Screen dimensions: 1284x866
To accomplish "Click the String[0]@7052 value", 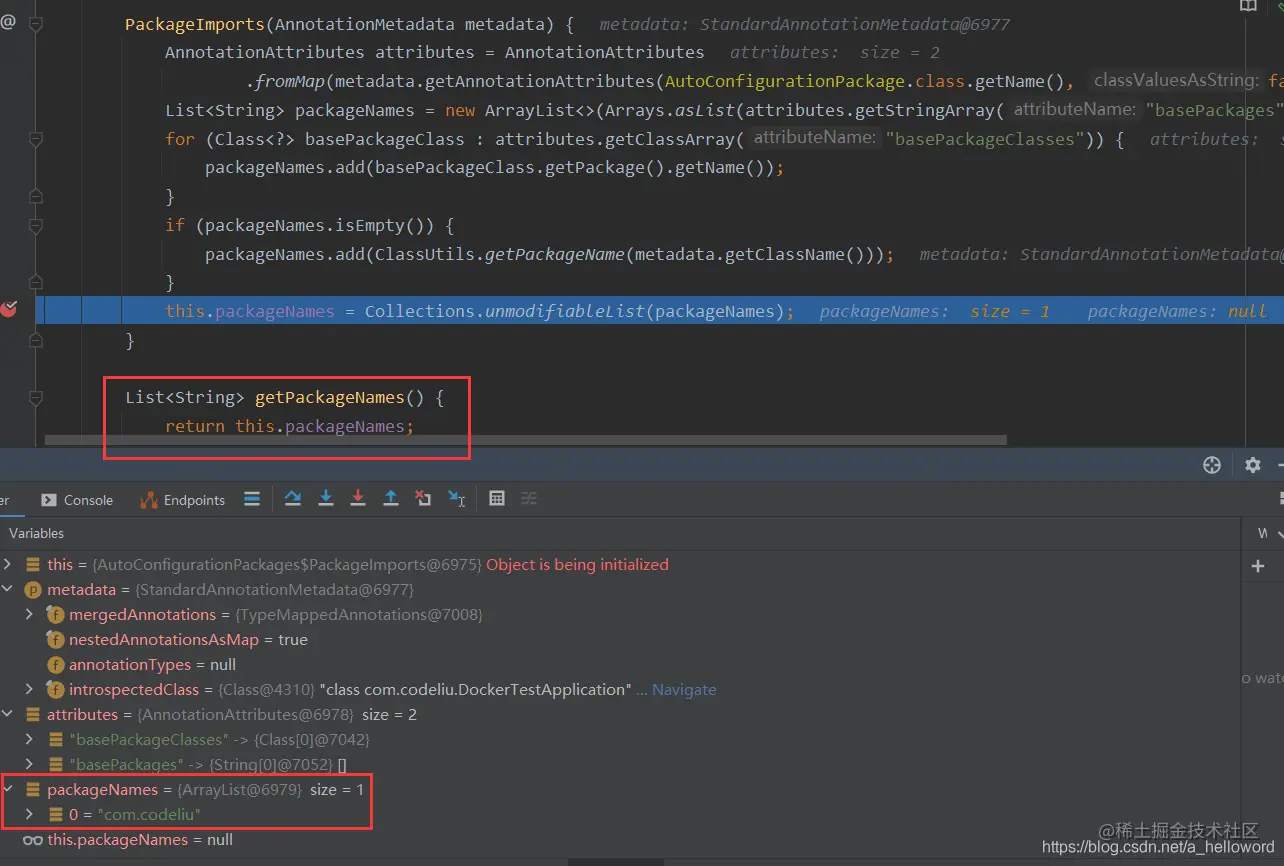I will click(272, 765).
